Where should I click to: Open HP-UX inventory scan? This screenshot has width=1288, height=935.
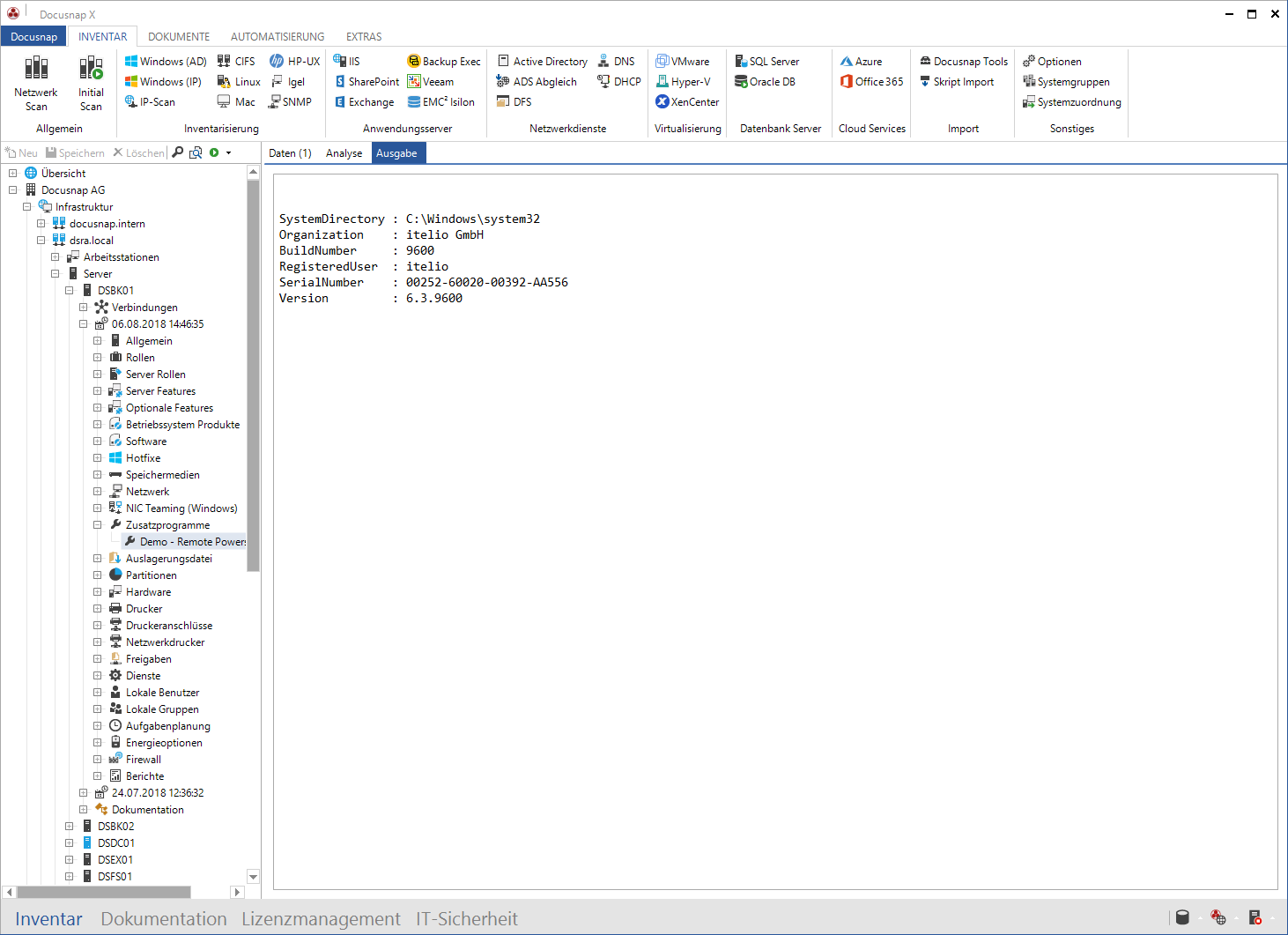tap(295, 61)
